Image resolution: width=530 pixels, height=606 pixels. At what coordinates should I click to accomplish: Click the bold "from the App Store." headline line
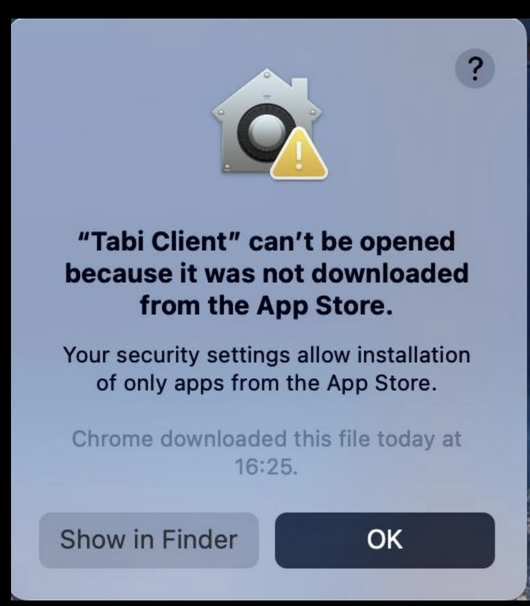[266, 306]
